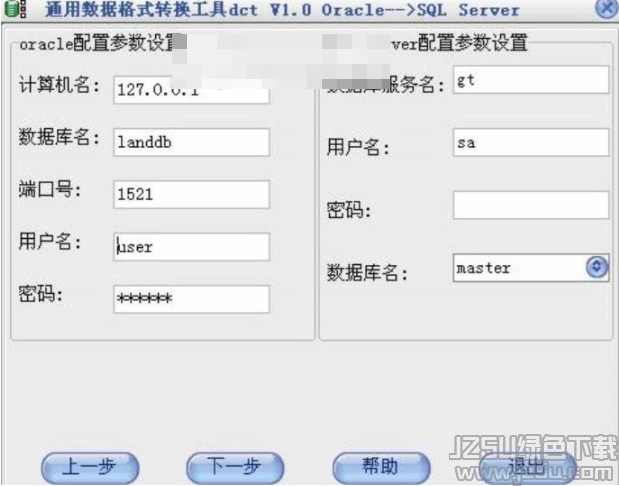619x486 pixels.
Task: Click the window title 通用数据格式转换工具dct
Action: coord(152,9)
